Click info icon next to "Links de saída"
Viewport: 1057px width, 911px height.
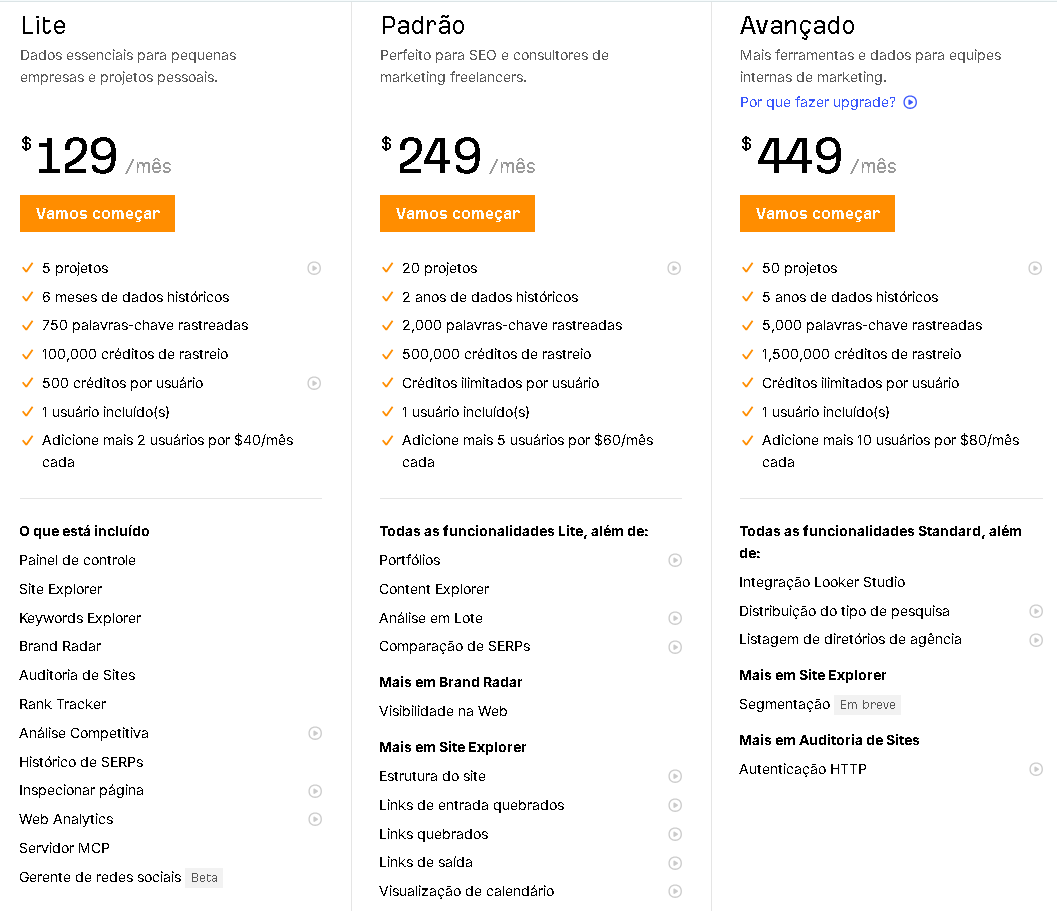tap(675, 862)
